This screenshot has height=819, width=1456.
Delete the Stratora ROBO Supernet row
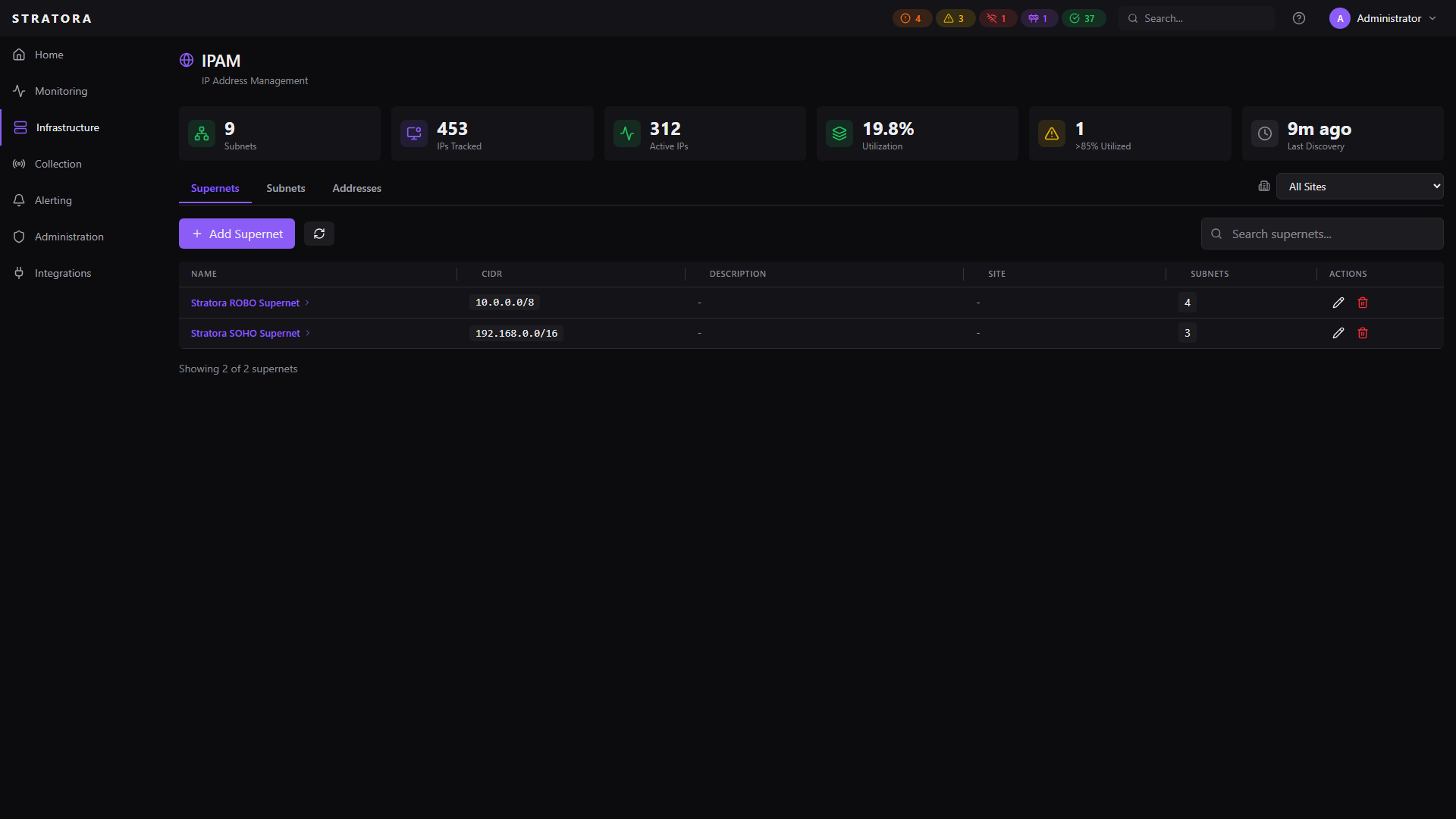click(1363, 303)
